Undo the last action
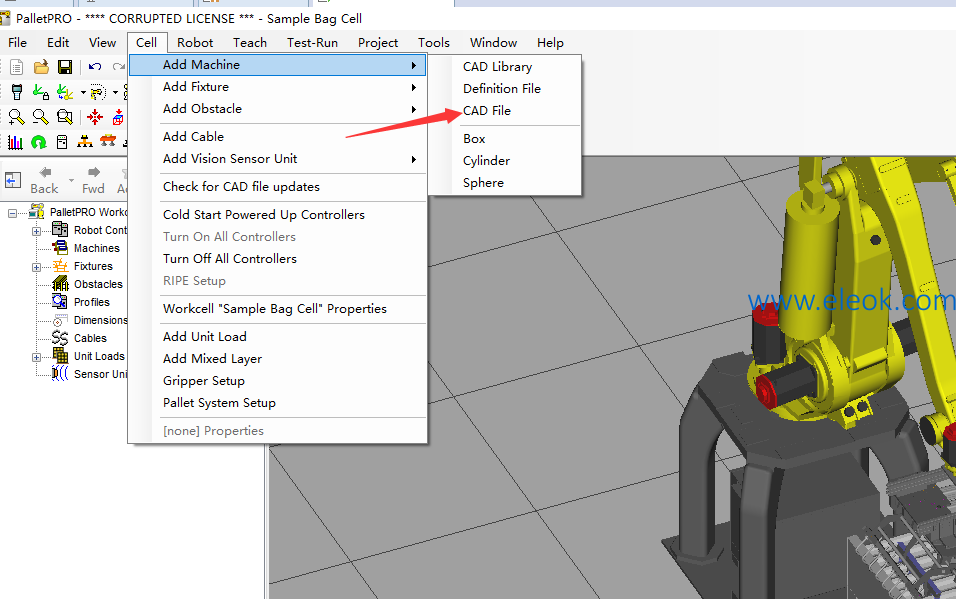The height and width of the screenshot is (599, 956). click(95, 66)
